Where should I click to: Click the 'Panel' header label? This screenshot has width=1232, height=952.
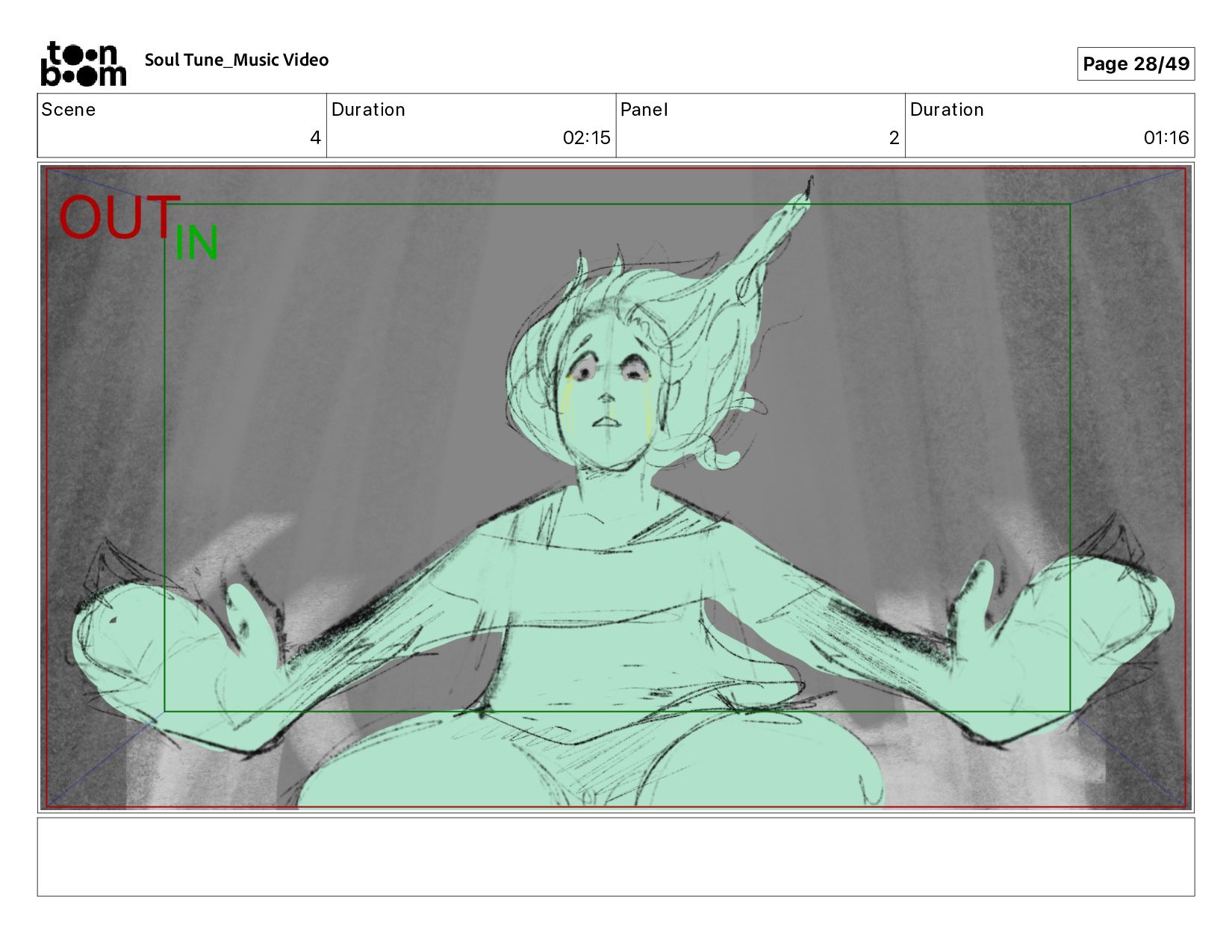(x=644, y=110)
